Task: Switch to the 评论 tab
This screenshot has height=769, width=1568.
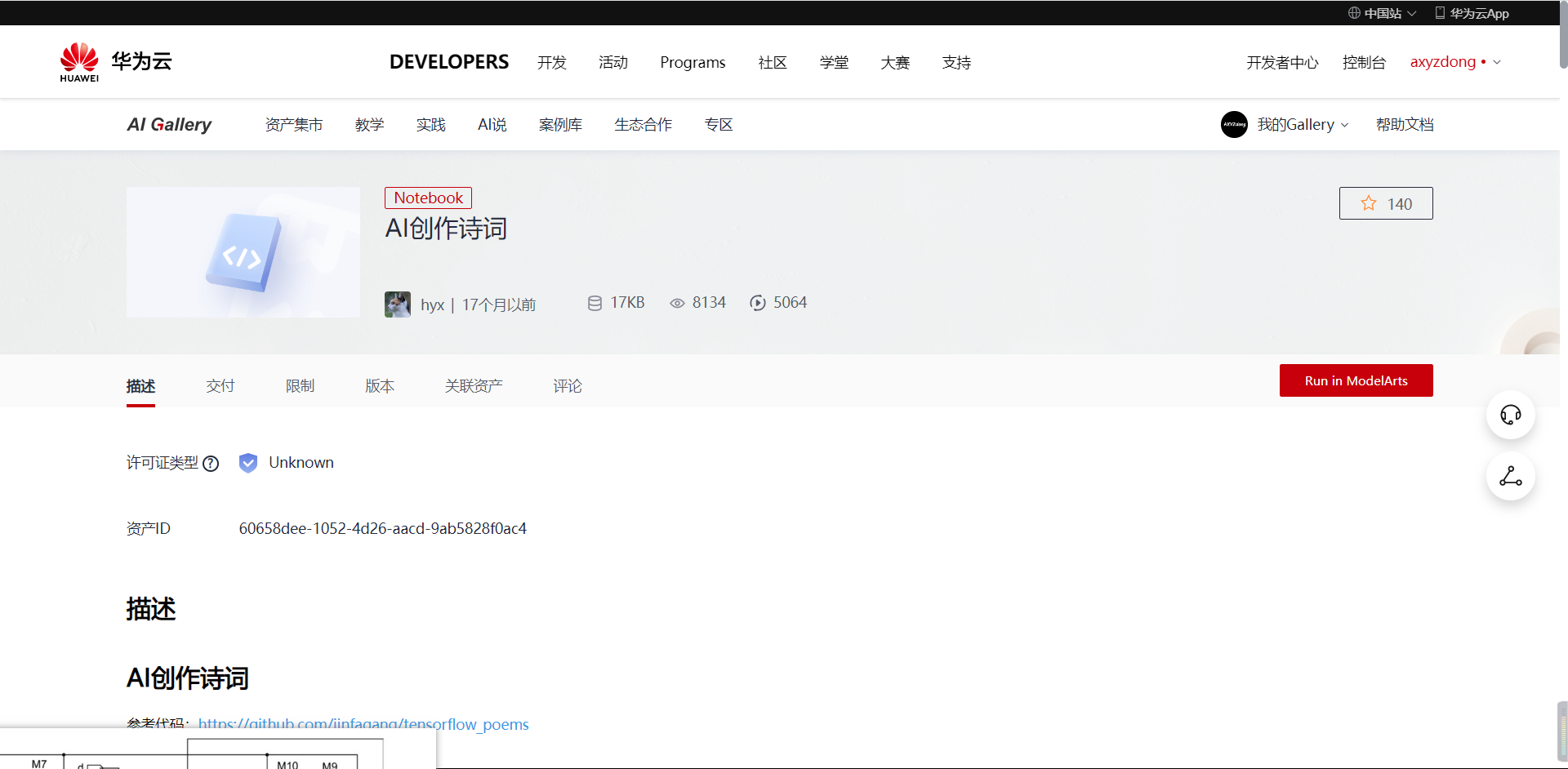Action: tap(568, 385)
